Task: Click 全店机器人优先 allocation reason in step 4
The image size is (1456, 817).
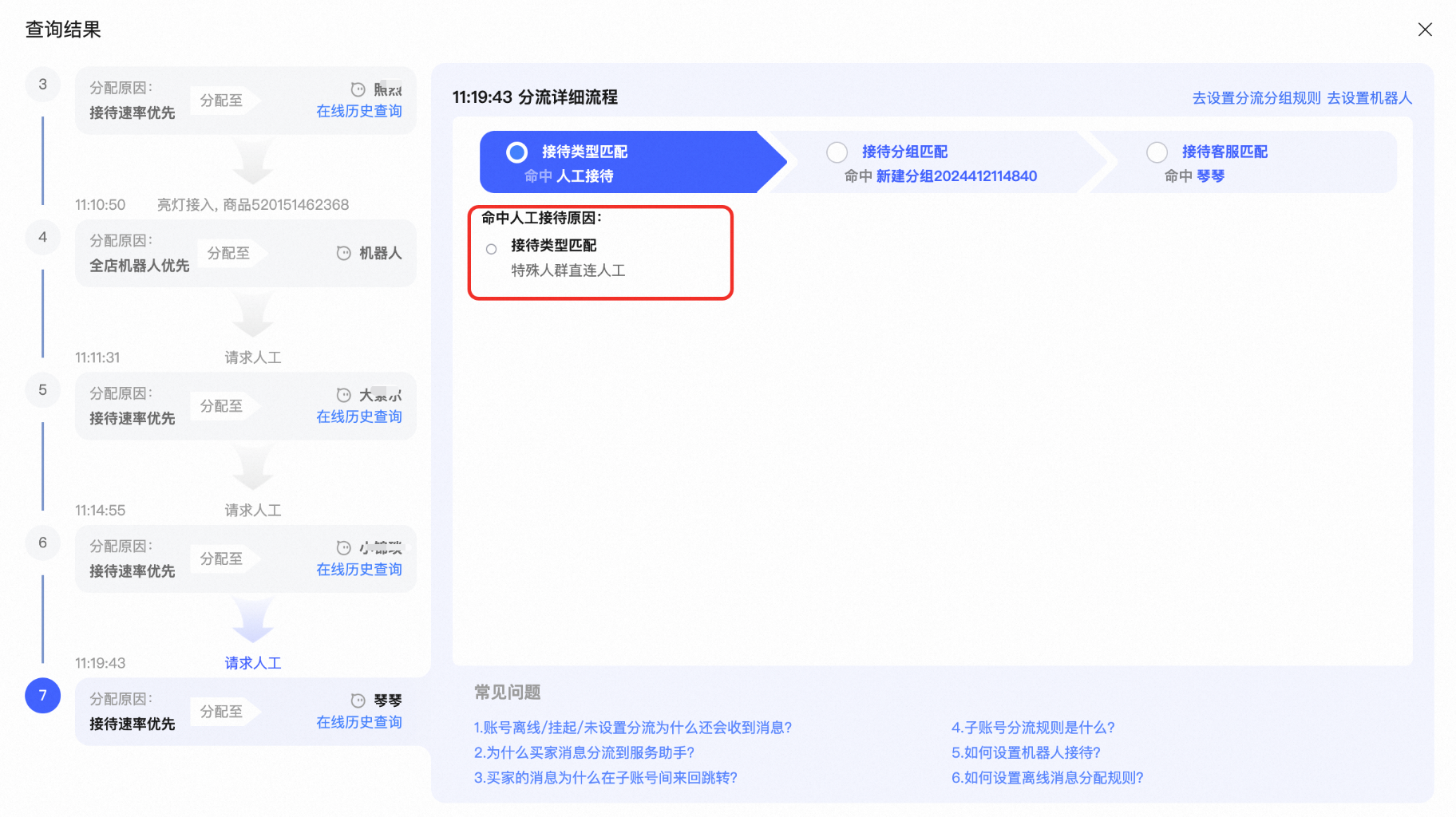Action: click(x=140, y=266)
